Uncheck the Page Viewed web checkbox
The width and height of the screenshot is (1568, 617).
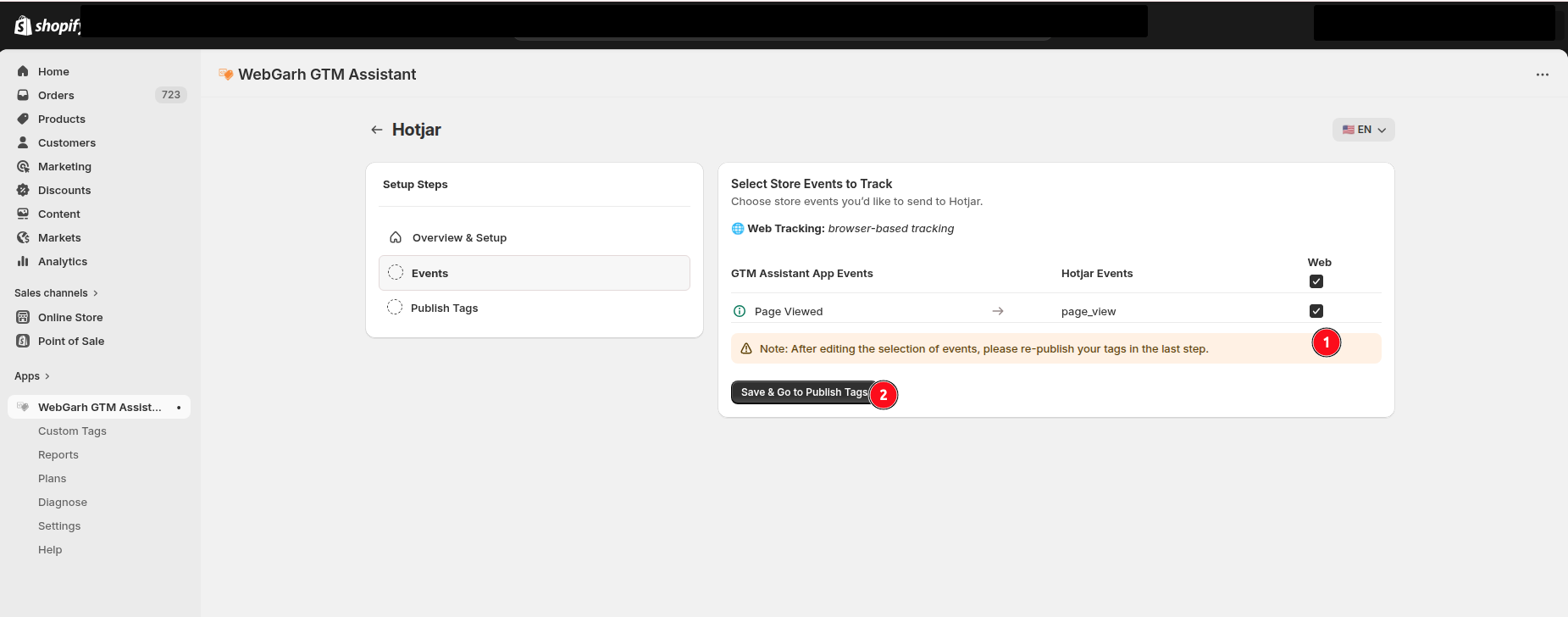pos(1316,311)
